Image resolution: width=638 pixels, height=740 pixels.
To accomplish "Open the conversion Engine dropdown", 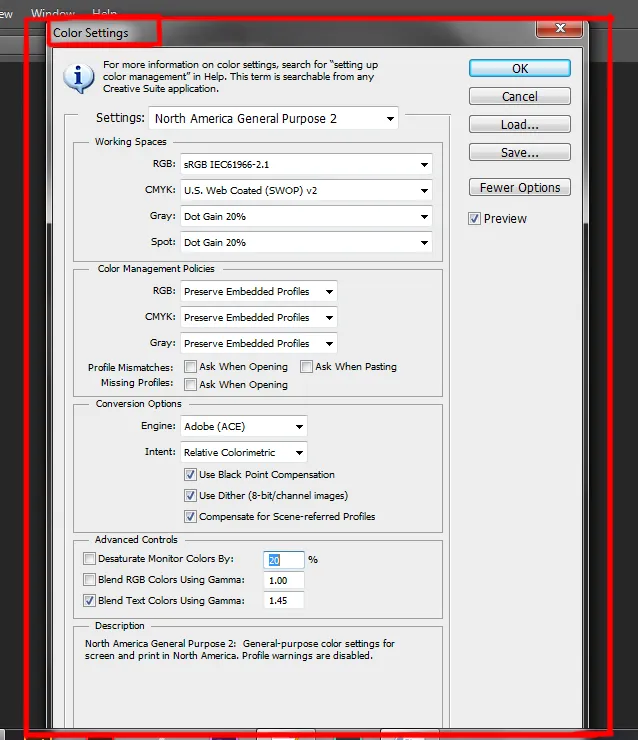I will (244, 427).
